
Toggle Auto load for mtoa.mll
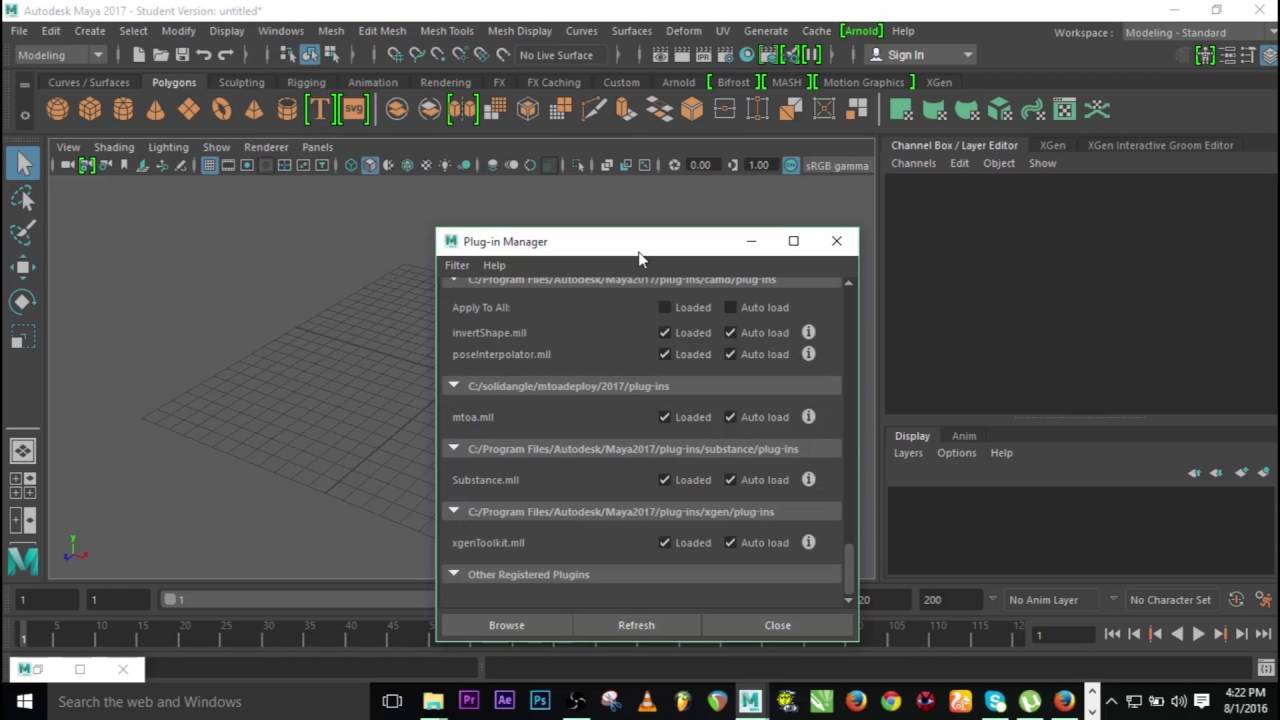pyautogui.click(x=730, y=417)
